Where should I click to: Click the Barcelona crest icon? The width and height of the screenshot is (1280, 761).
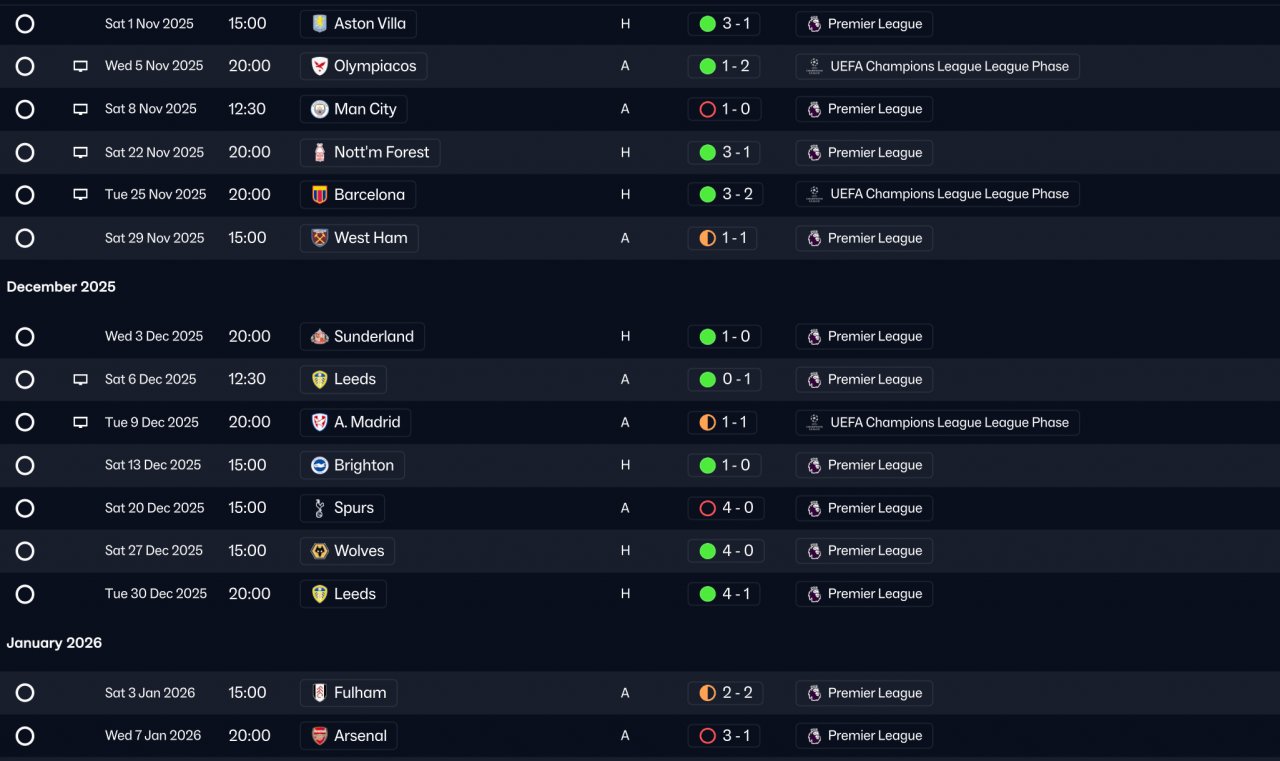[319, 195]
